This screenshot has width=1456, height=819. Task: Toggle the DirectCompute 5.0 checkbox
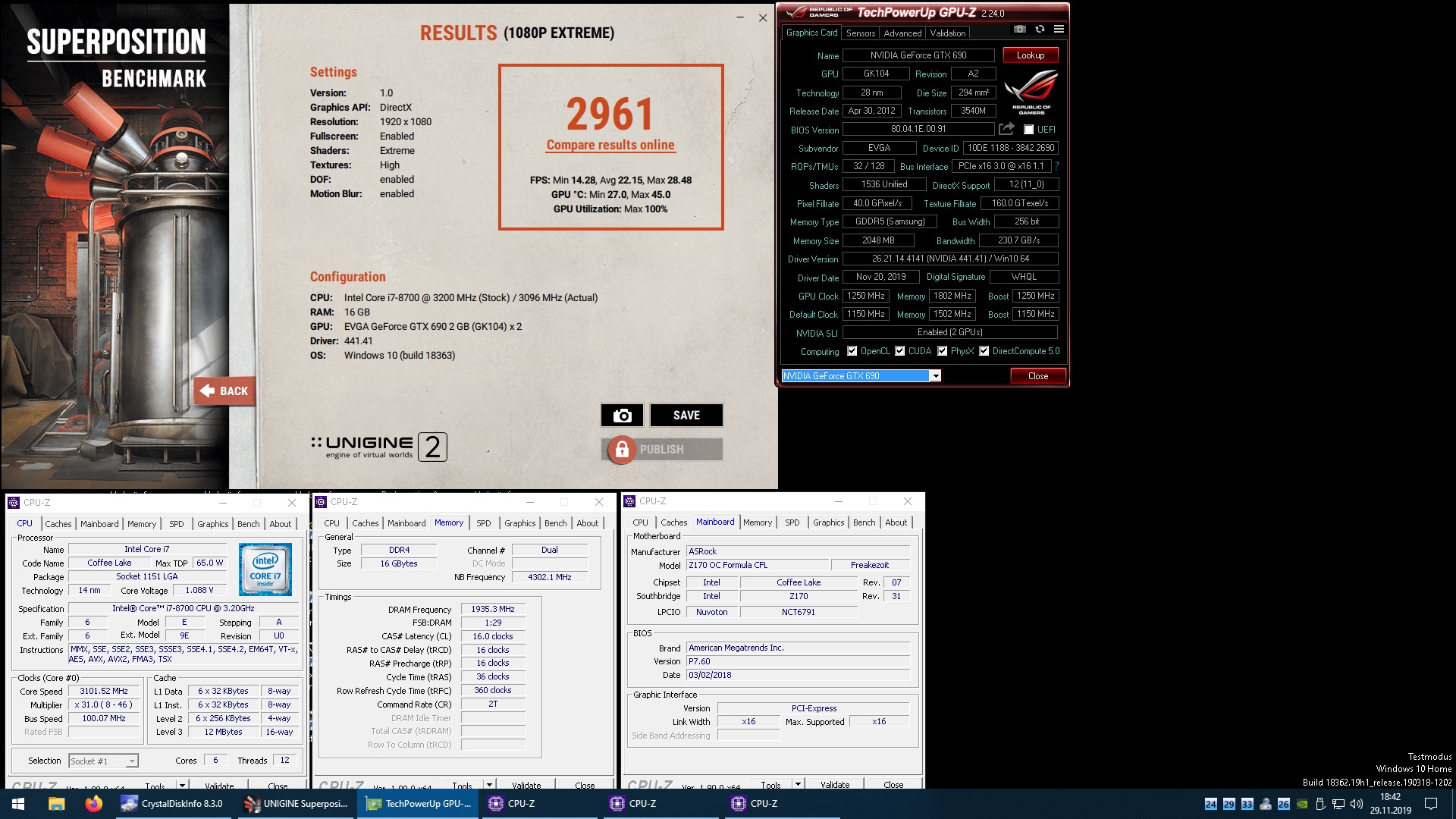(984, 351)
